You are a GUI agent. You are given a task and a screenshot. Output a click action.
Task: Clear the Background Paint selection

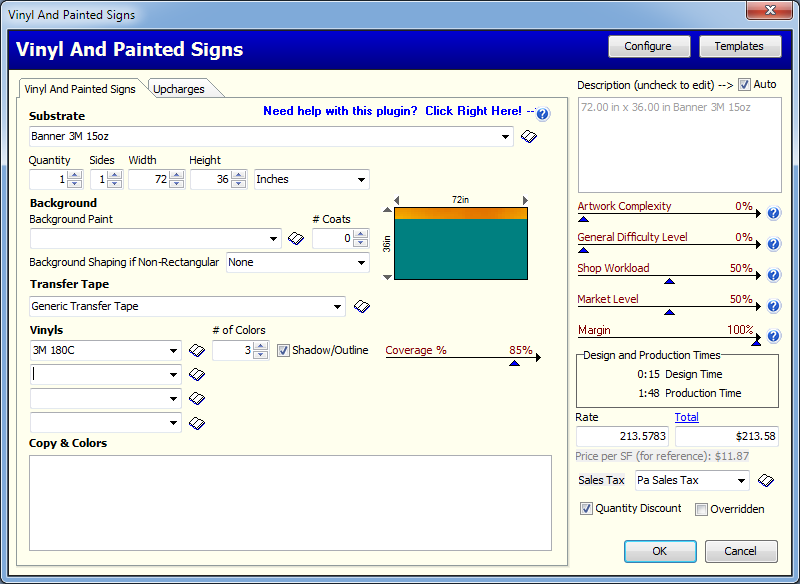click(x=295, y=238)
